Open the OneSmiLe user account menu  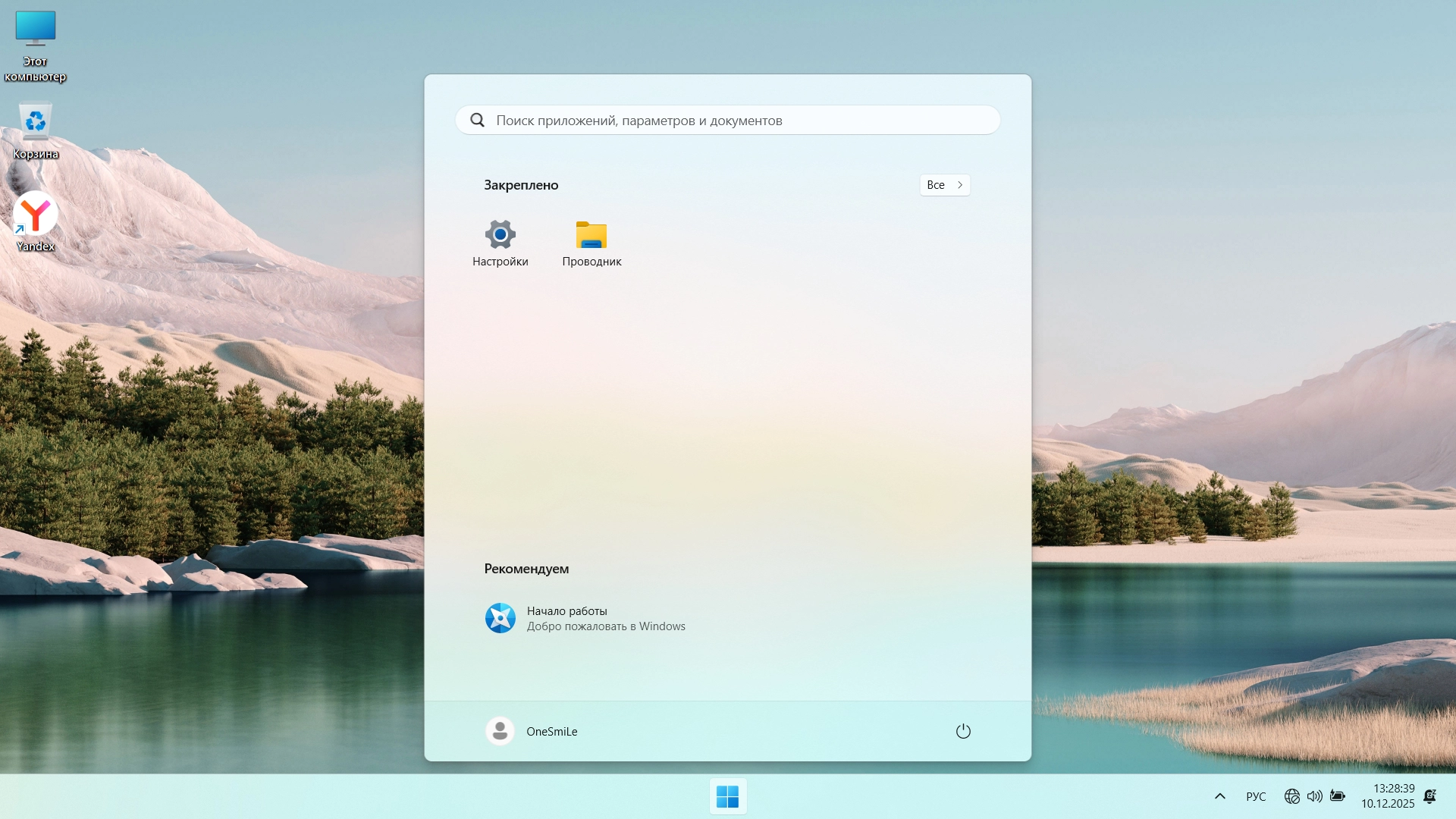tap(551, 732)
